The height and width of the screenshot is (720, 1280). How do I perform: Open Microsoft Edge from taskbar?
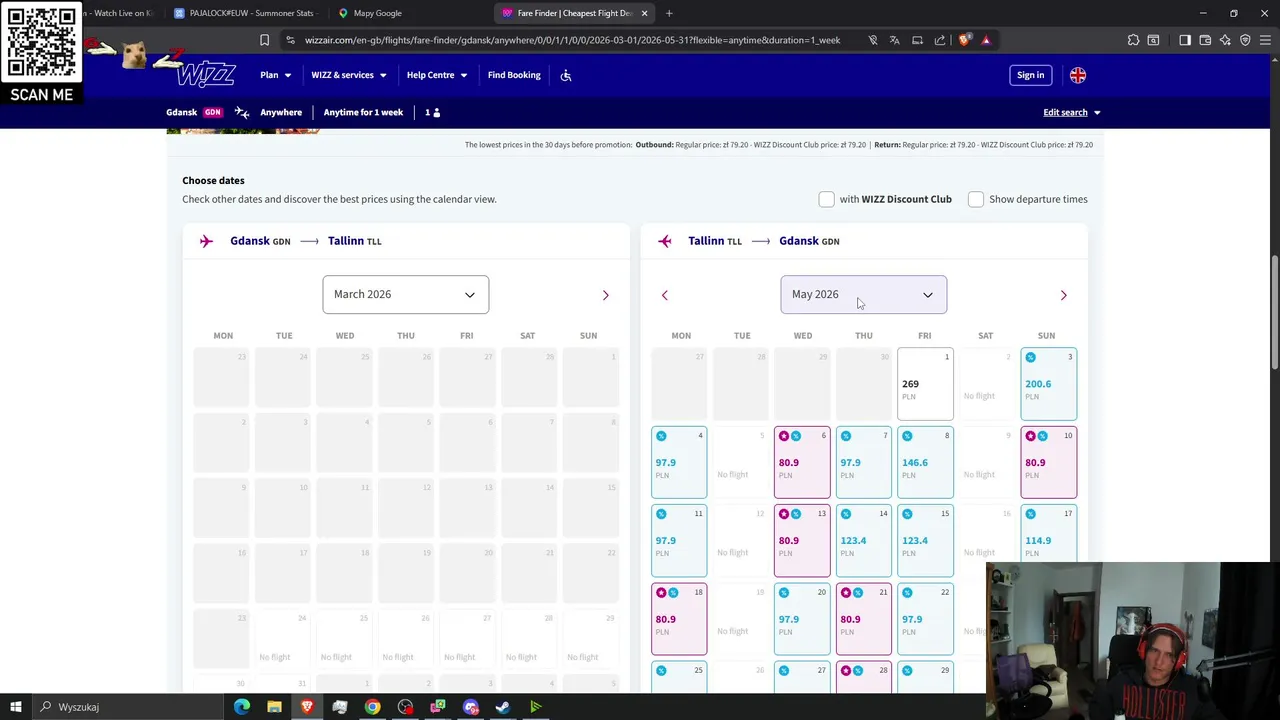coord(242,707)
